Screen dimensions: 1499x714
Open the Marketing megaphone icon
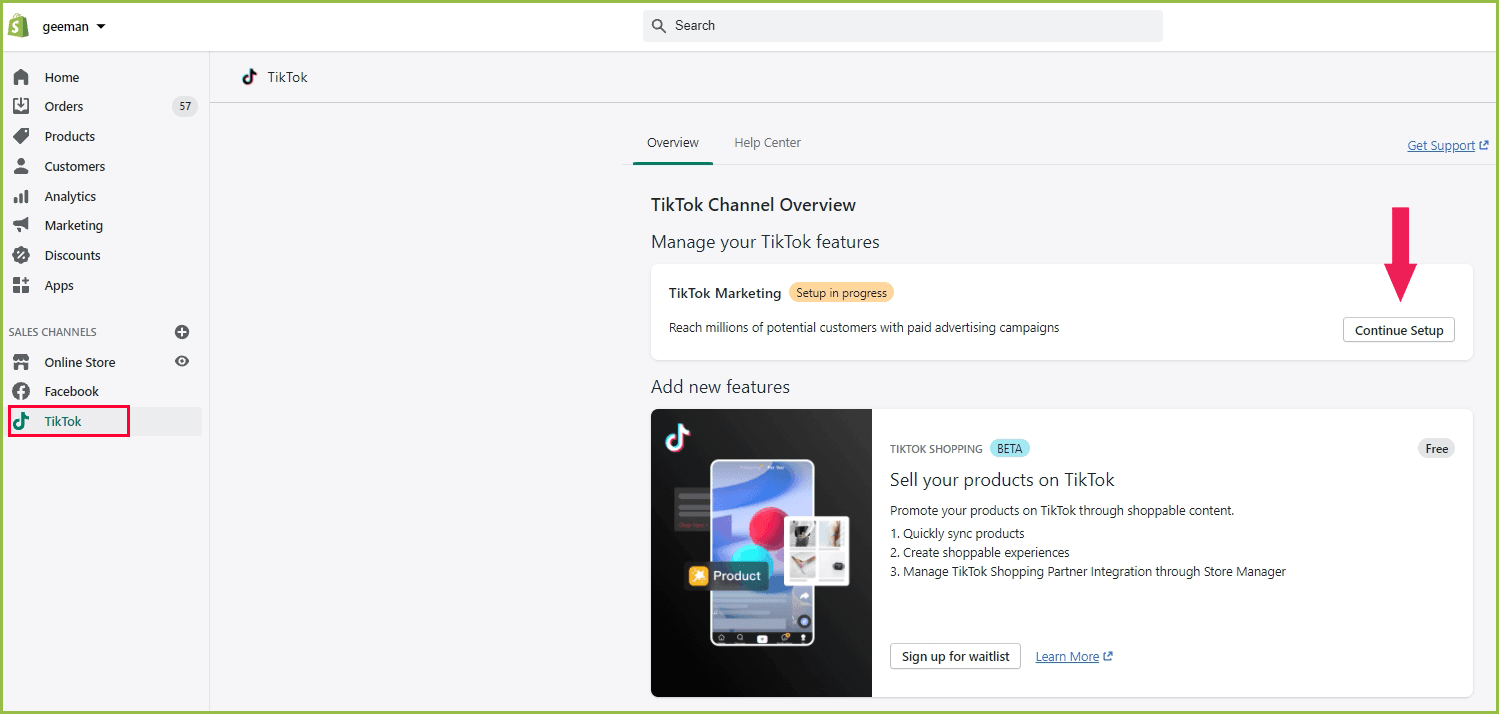pos(21,225)
